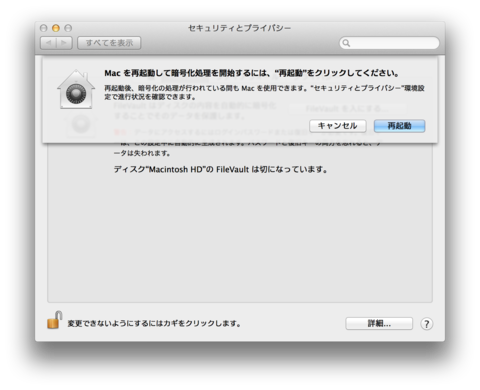Image resolution: width=480 pixels, height=390 pixels.
Task: Click the FileVault house icon in the dialog
Action: coord(76,89)
